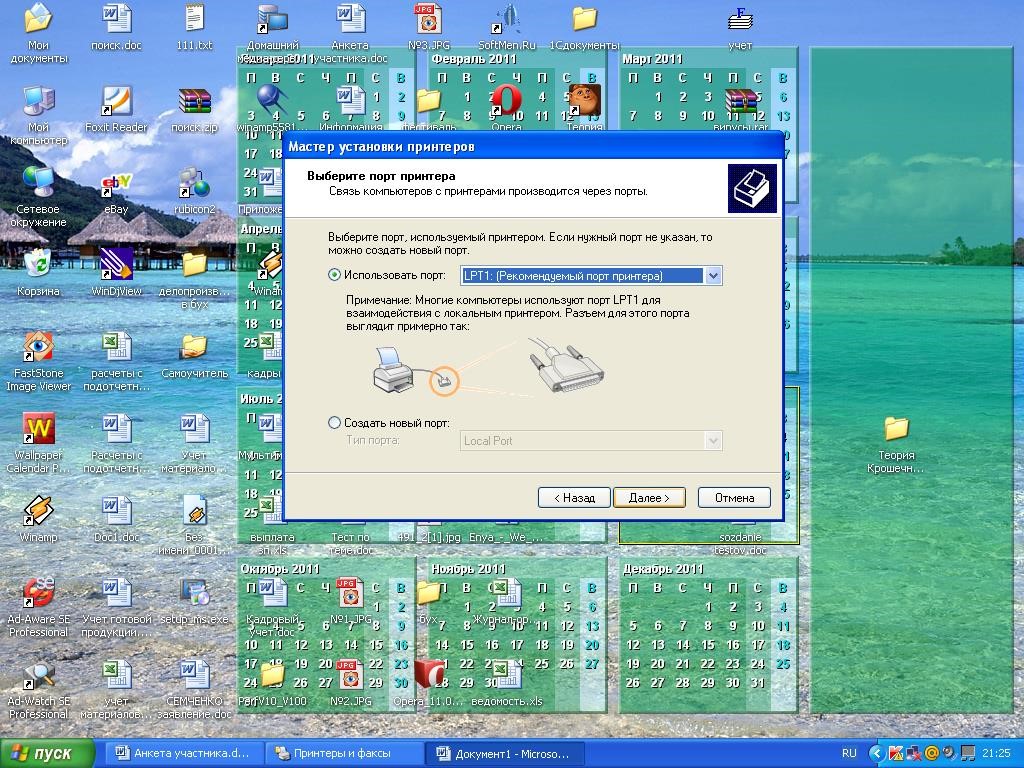
Task: Open the 'Мой компьютер' desktop icon
Action: (39, 102)
